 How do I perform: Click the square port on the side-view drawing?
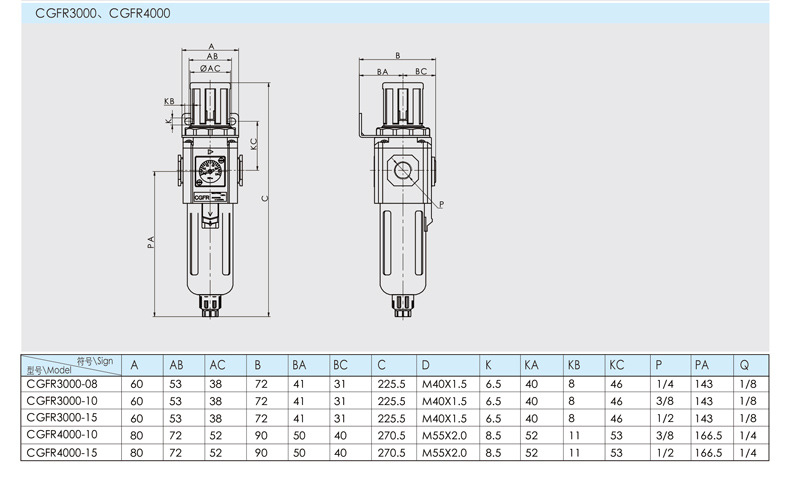pos(405,169)
